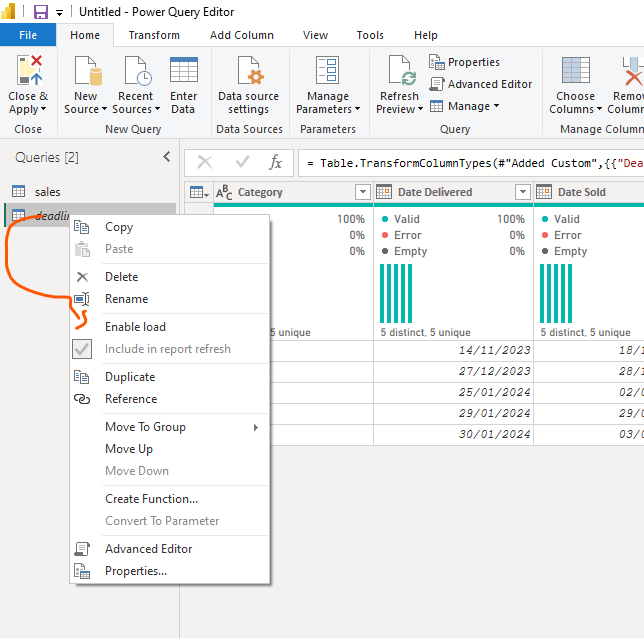The image size is (644, 638).
Task: Confirm the formula with the checkmark icon
Action: pyautogui.click(x=242, y=162)
